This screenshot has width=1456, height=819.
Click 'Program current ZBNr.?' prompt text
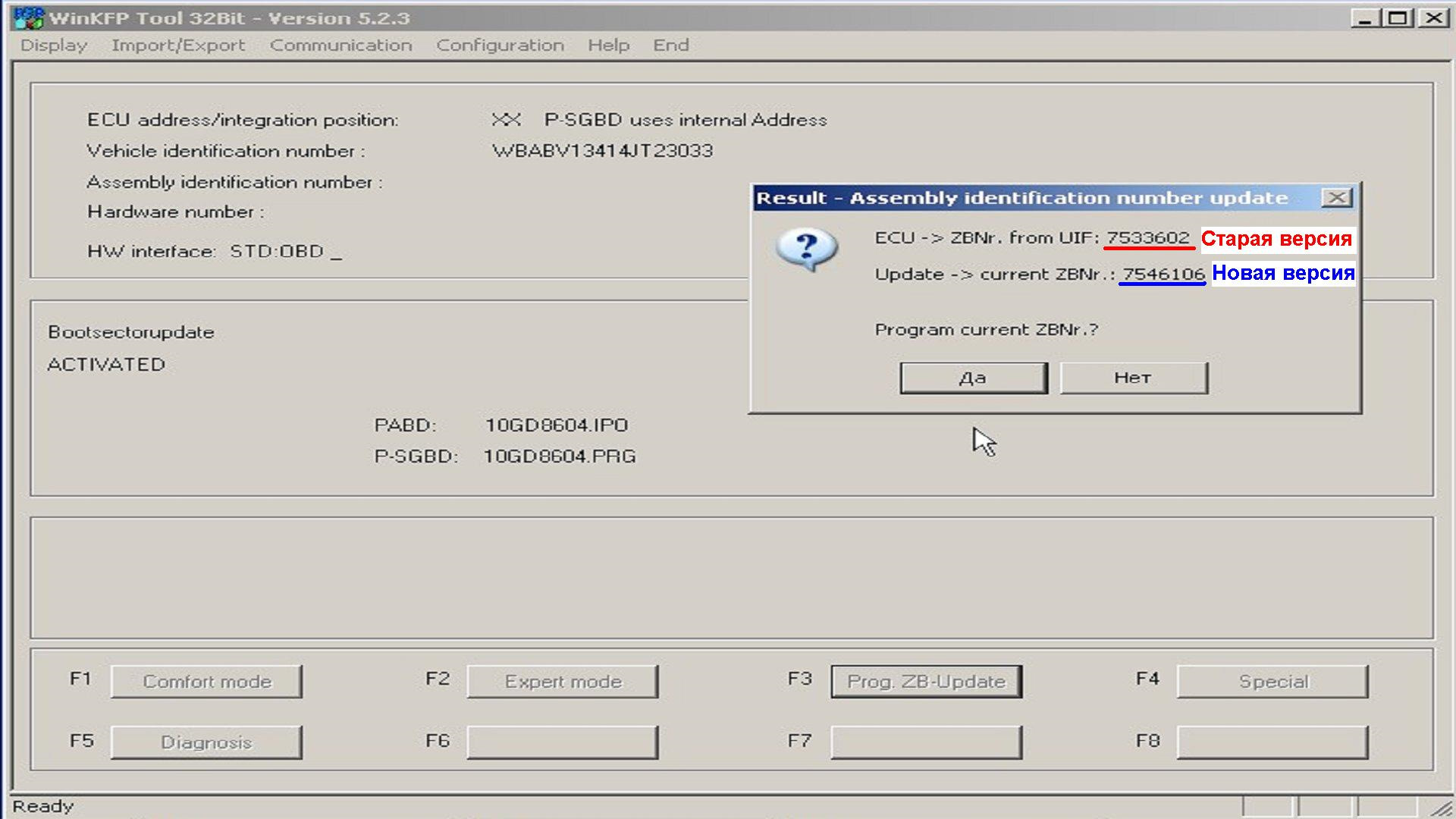click(x=987, y=330)
